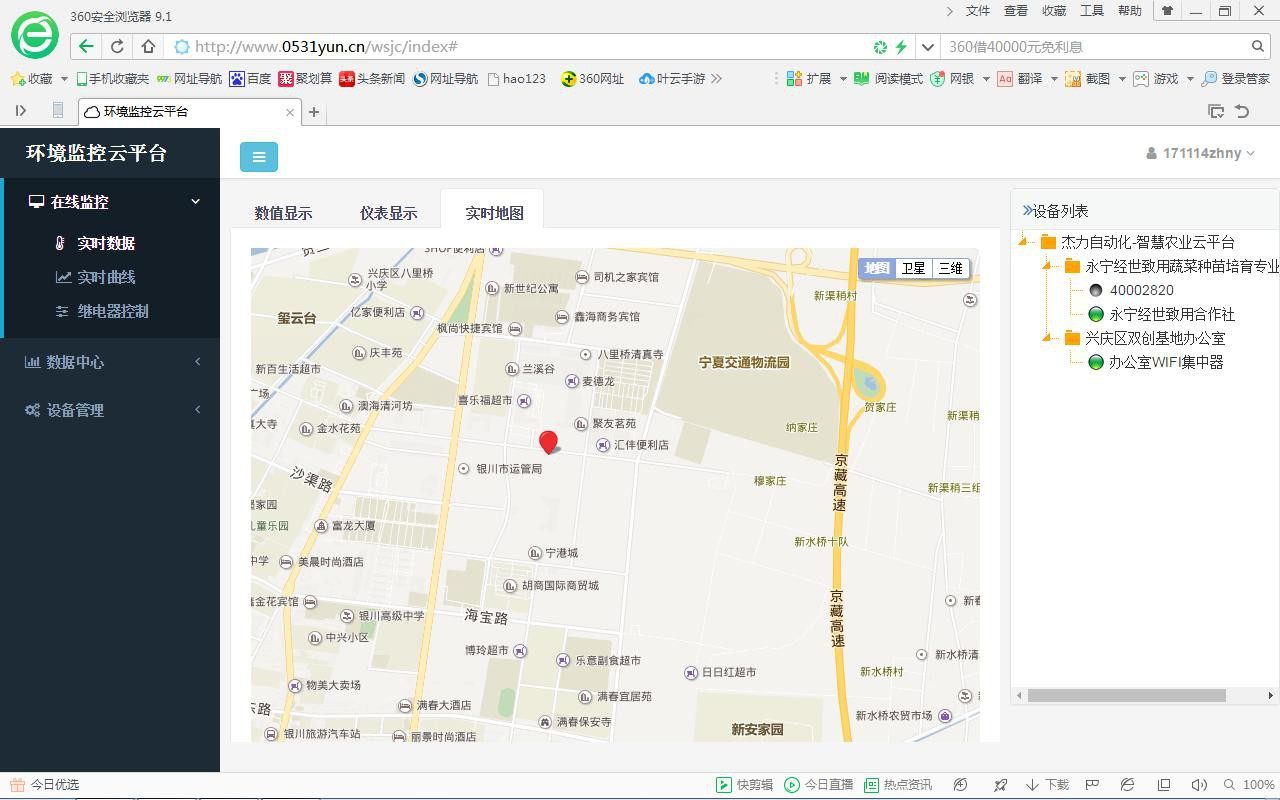Open 登录管家 login manager
1280x800 pixels.
pyautogui.click(x=1236, y=78)
